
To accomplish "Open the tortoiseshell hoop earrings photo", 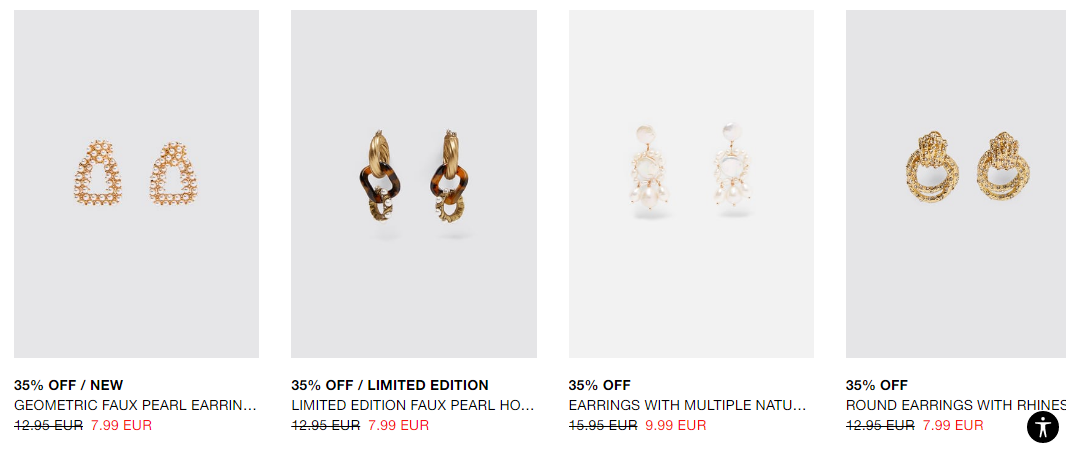I will point(413,184).
